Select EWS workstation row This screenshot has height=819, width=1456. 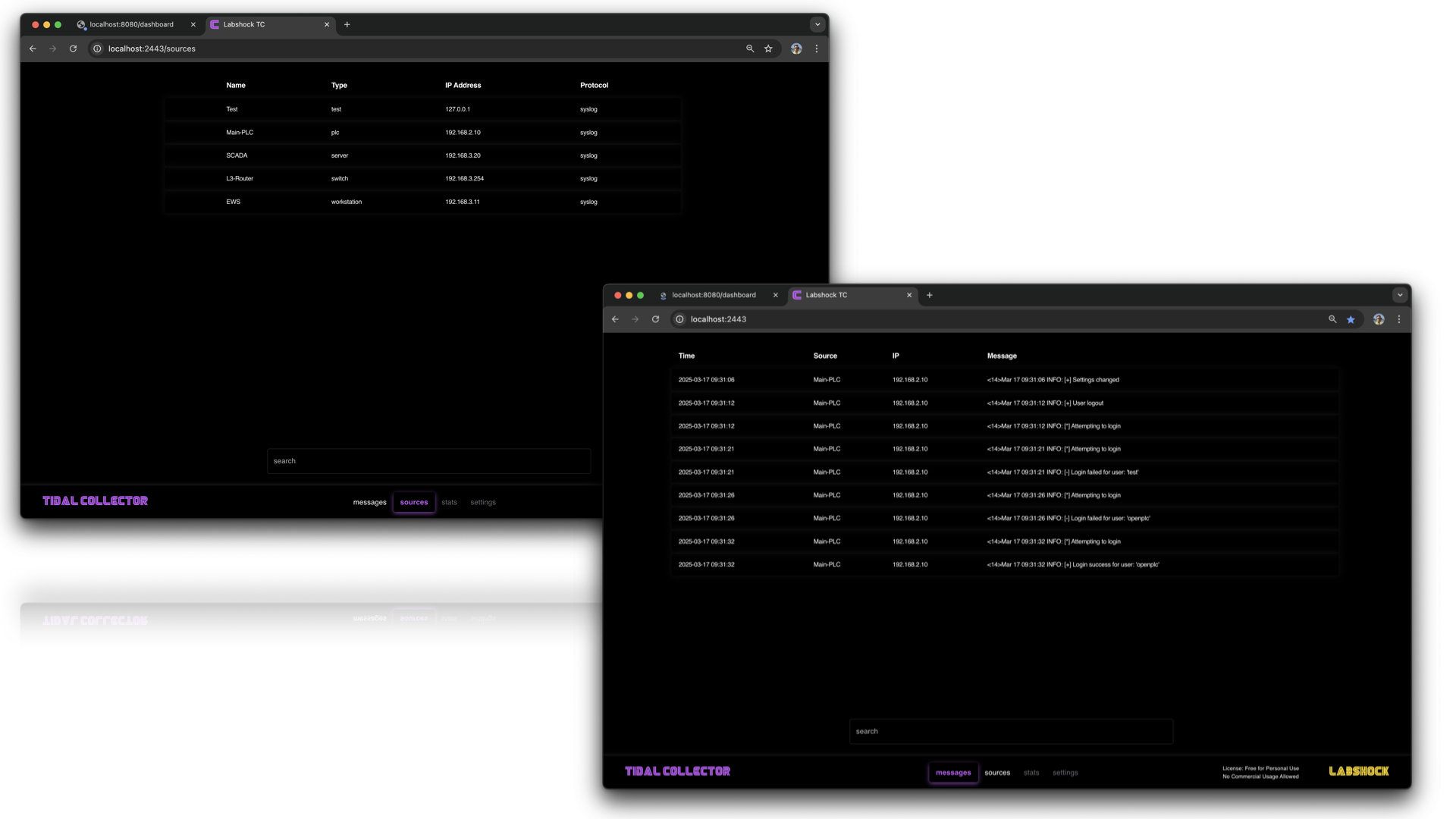click(x=422, y=202)
